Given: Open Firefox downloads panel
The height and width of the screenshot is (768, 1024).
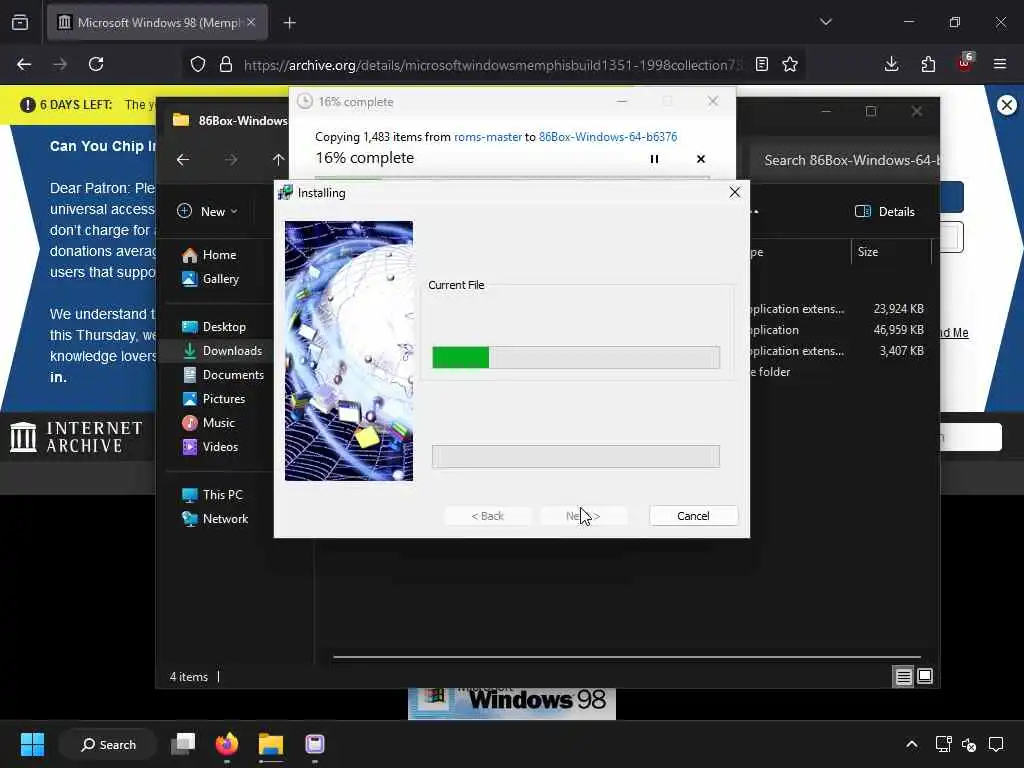Looking at the screenshot, I should [x=891, y=64].
